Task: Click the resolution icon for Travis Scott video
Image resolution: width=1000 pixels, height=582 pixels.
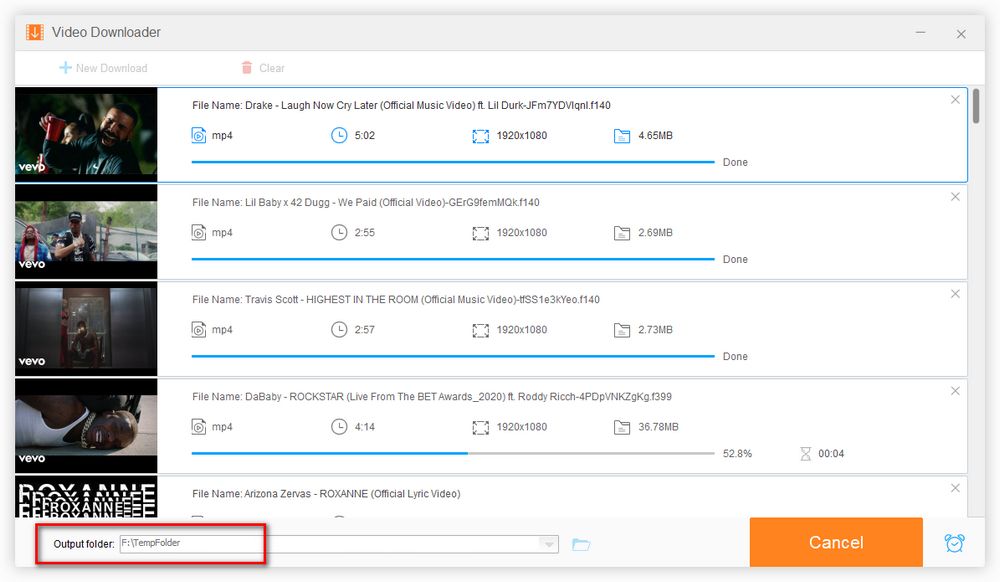Action: click(480, 330)
